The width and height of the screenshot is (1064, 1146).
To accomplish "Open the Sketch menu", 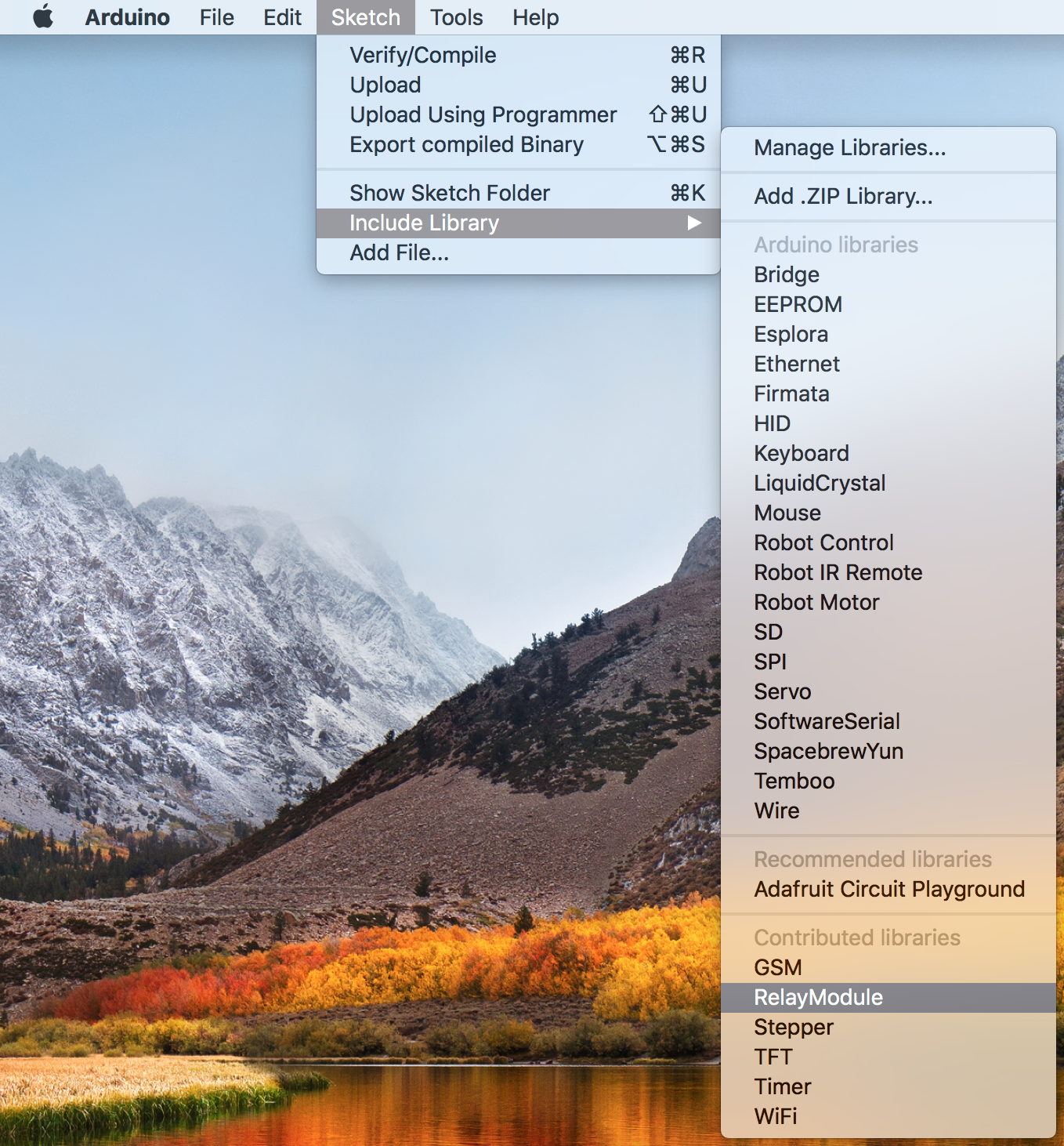I will (x=365, y=16).
